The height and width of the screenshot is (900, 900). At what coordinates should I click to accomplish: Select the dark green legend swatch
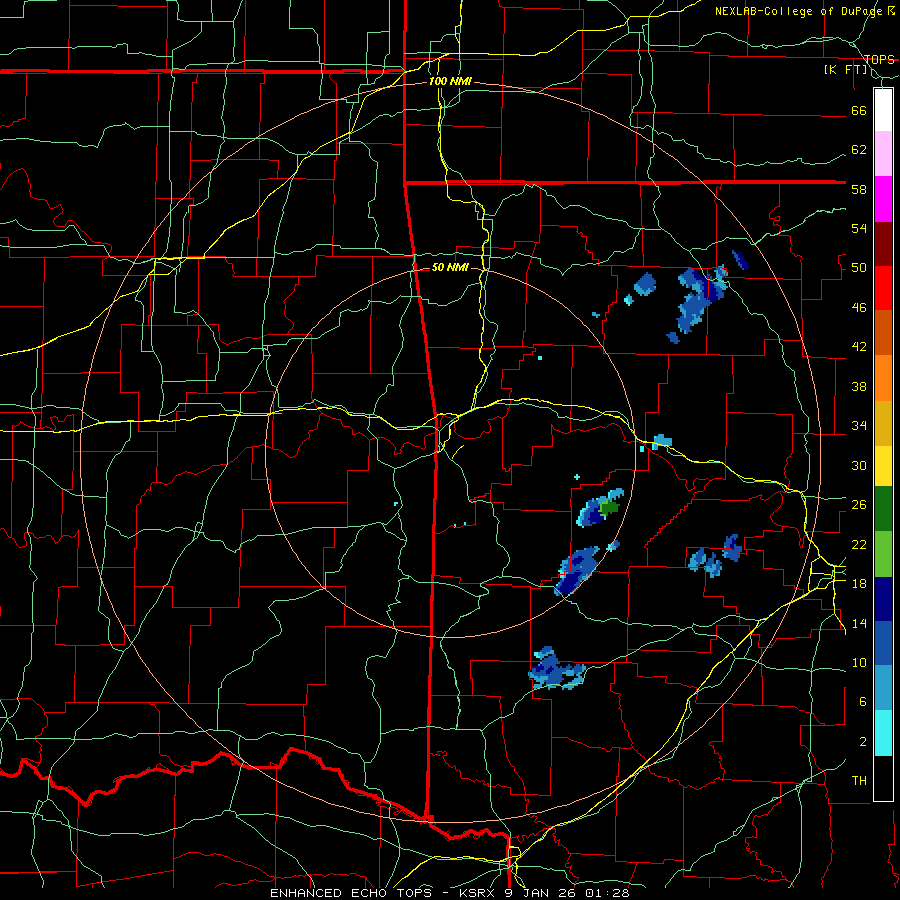pyautogui.click(x=883, y=509)
